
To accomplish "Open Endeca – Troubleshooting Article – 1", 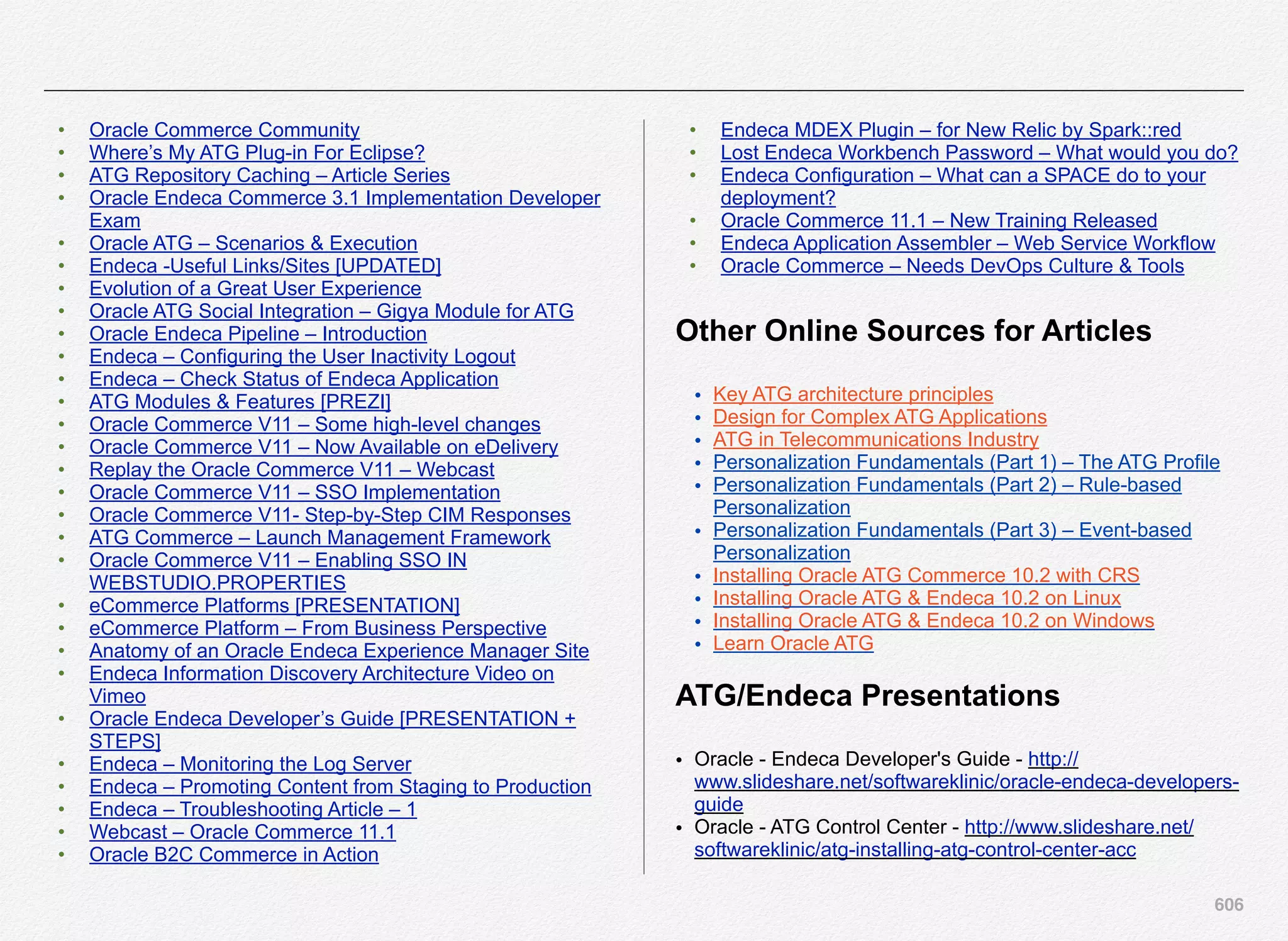I will (x=253, y=810).
